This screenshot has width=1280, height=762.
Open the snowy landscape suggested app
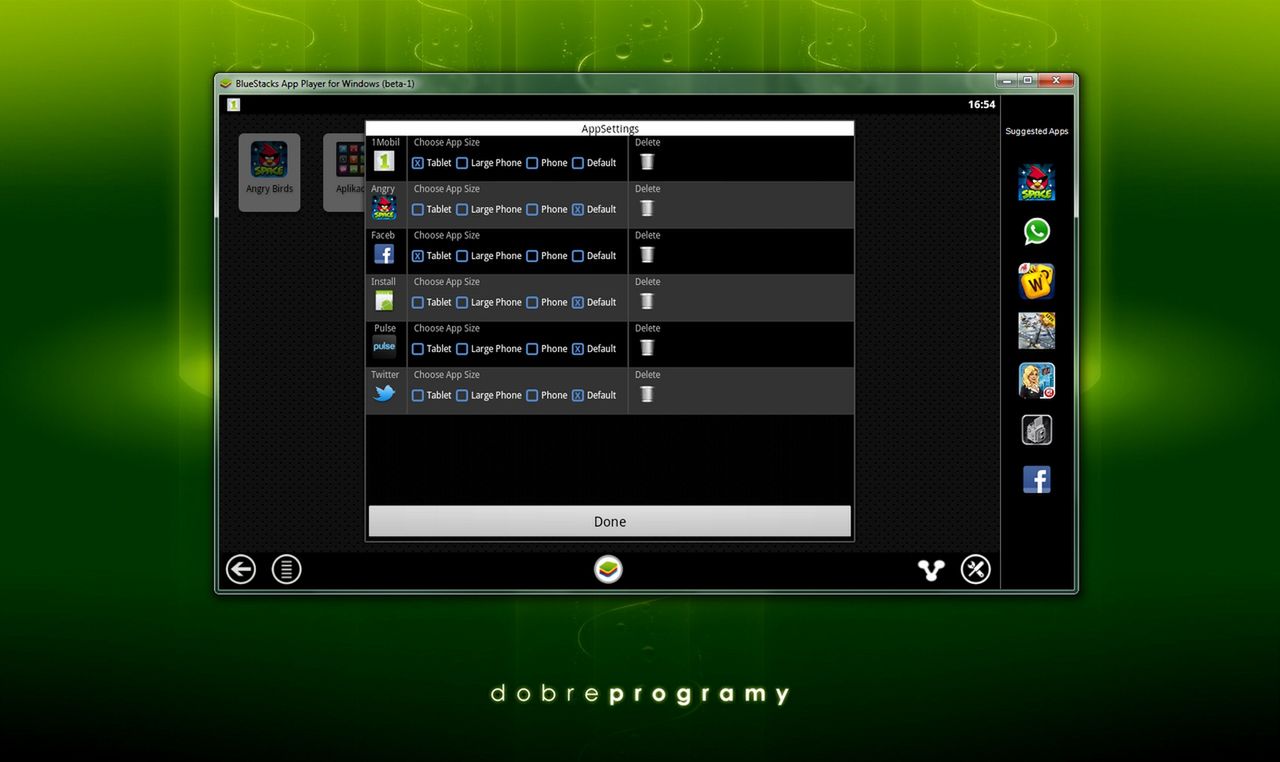[1037, 331]
